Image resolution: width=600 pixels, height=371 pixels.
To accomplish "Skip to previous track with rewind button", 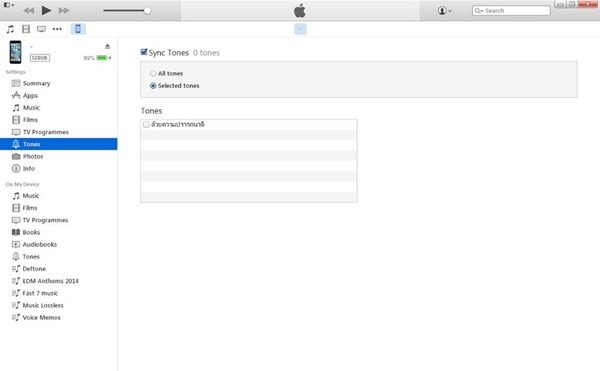I will pos(29,10).
